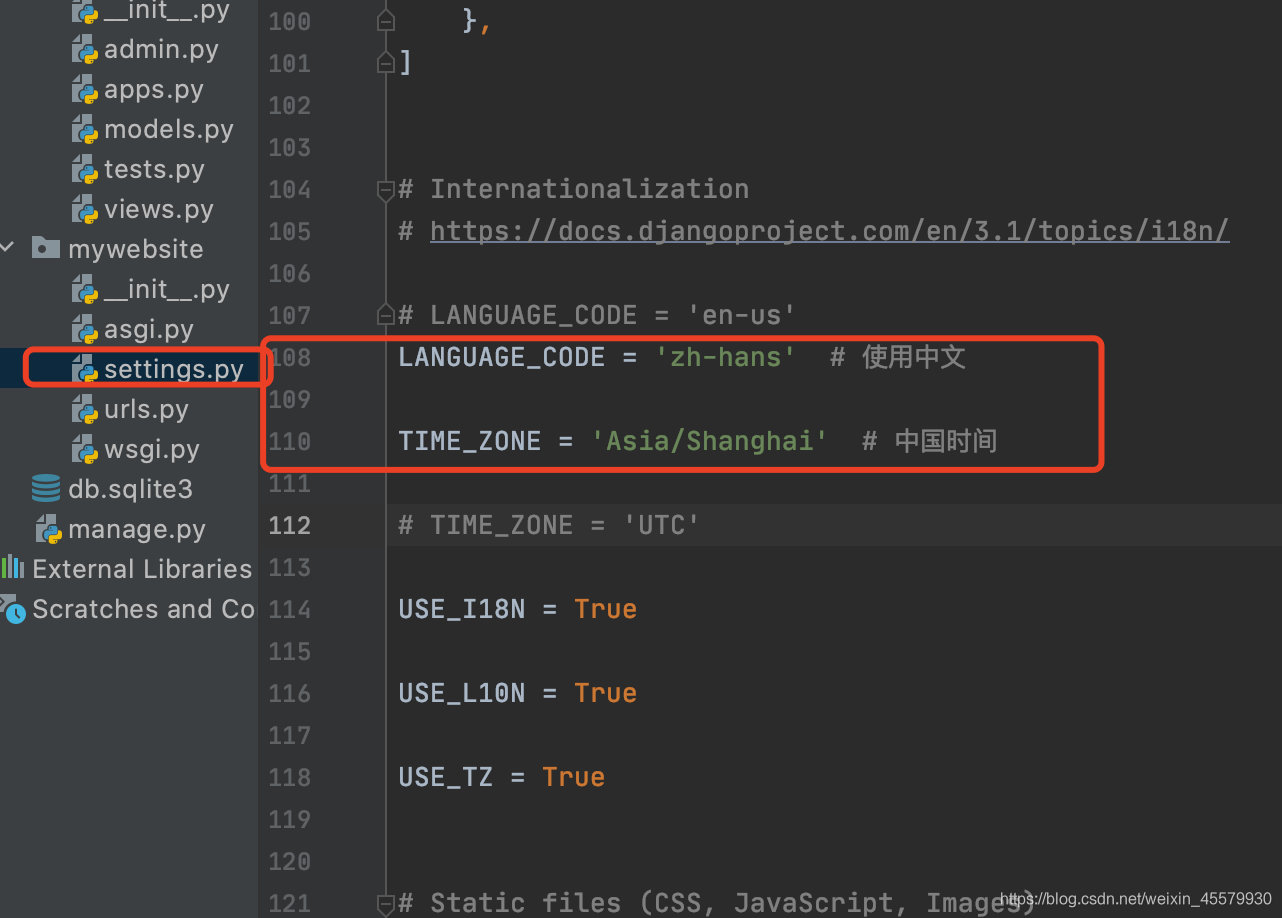Screen dimensions: 1282x918
Task: Click the views.py Python file icon
Action: (x=84, y=210)
